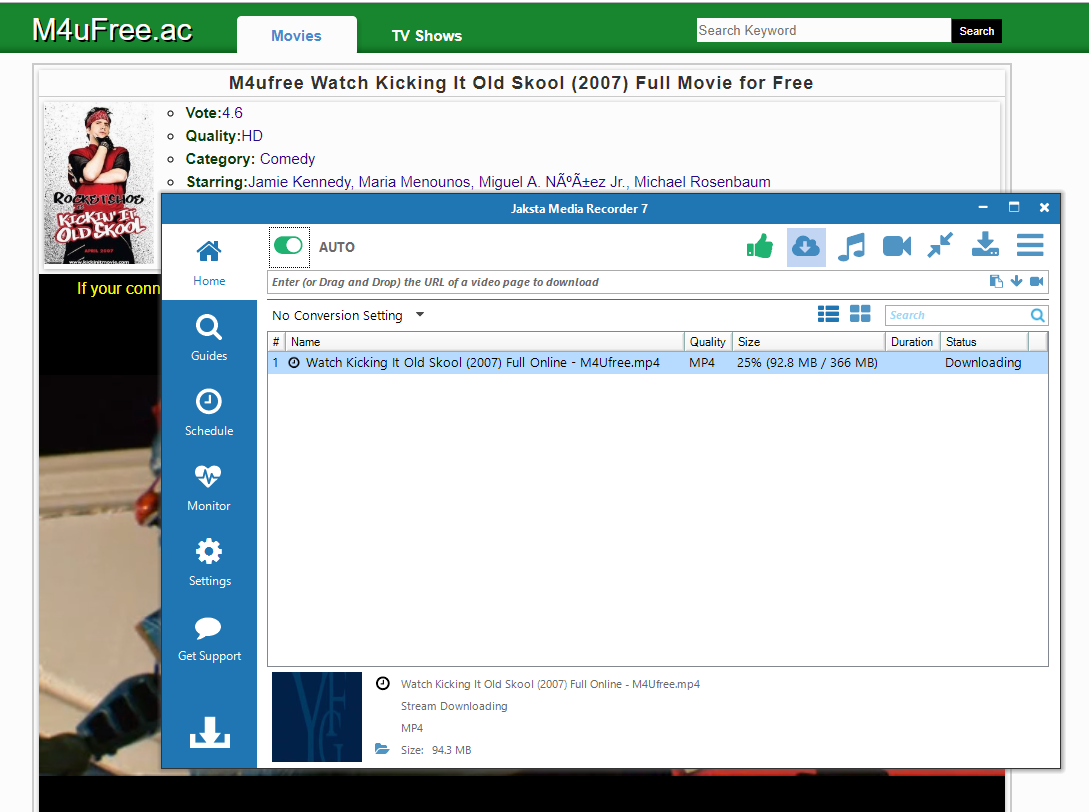The image size is (1089, 812).
Task: Click the down arrow download URL icon
Action: tap(1016, 281)
